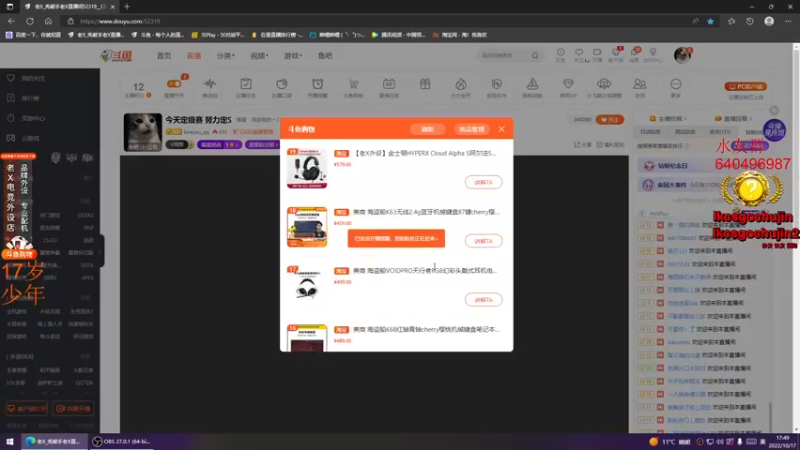Open the AD screen task icon

[389, 84]
